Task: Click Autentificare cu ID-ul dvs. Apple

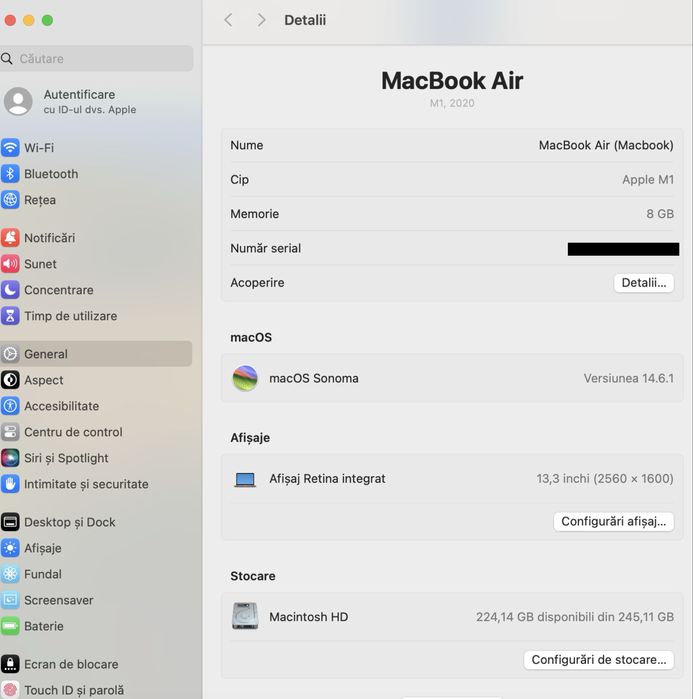Action: 90,102
